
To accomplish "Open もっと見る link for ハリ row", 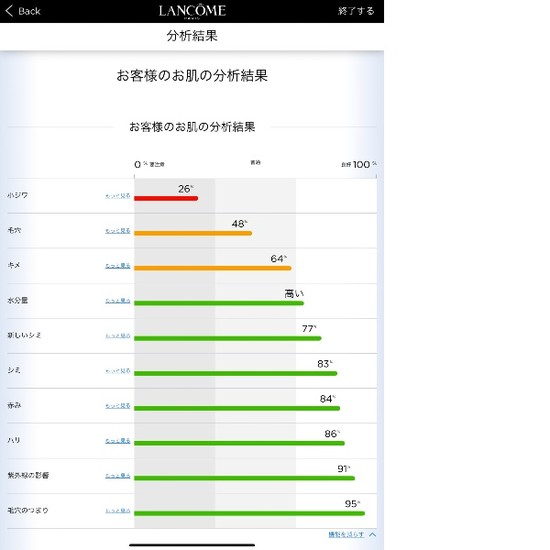I will 118,441.
